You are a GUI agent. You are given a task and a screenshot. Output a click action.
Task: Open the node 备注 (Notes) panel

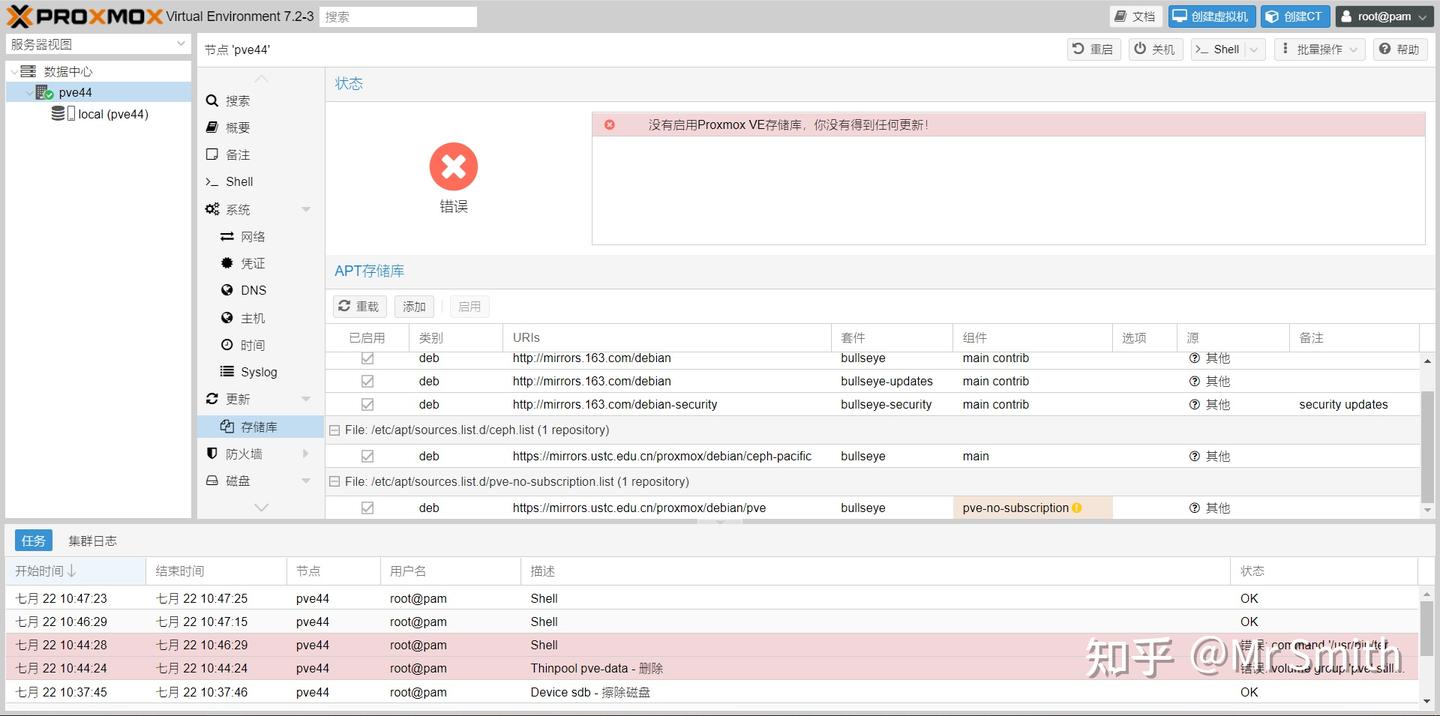240,154
